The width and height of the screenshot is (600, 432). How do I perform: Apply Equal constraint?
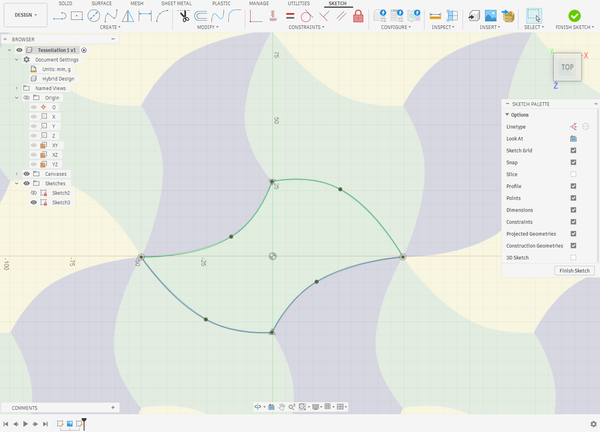[x=290, y=16]
